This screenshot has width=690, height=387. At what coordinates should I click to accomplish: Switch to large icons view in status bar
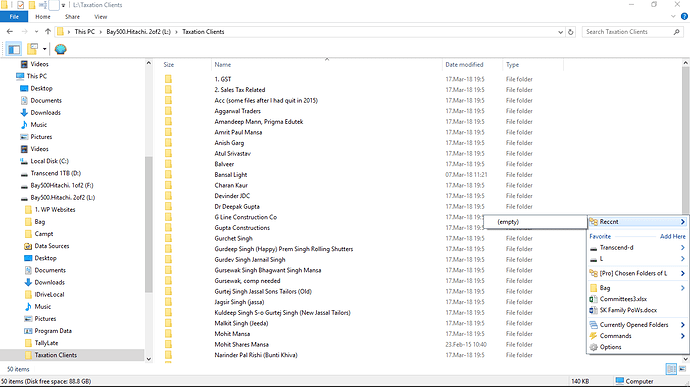(683, 369)
